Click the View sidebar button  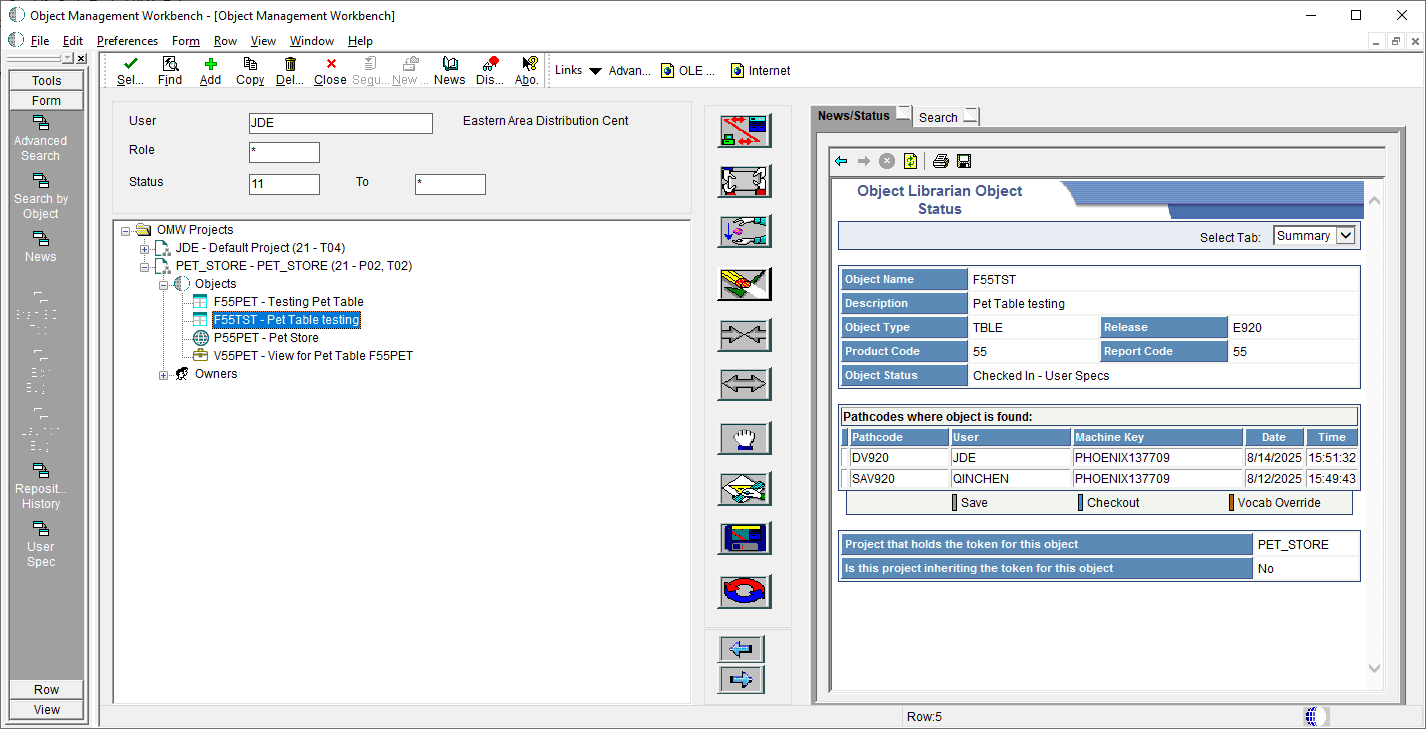point(47,710)
